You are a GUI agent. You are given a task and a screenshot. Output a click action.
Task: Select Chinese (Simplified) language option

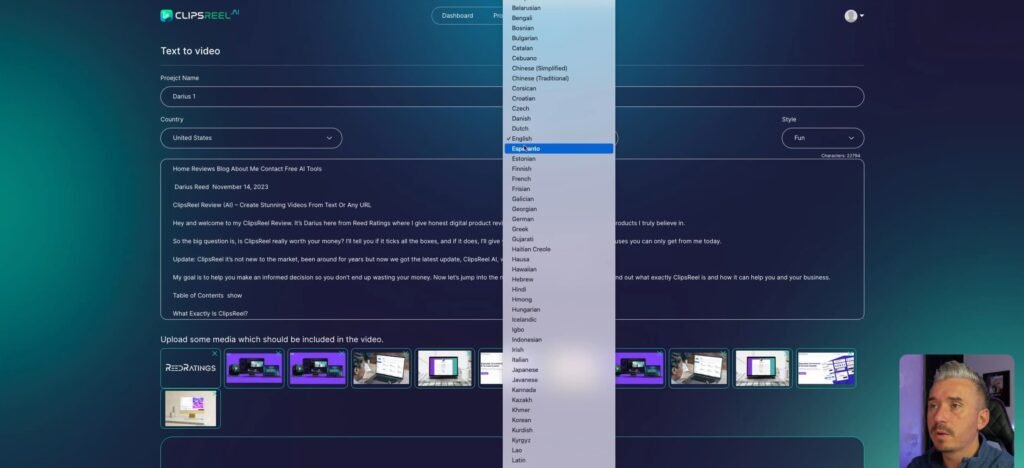coord(540,68)
